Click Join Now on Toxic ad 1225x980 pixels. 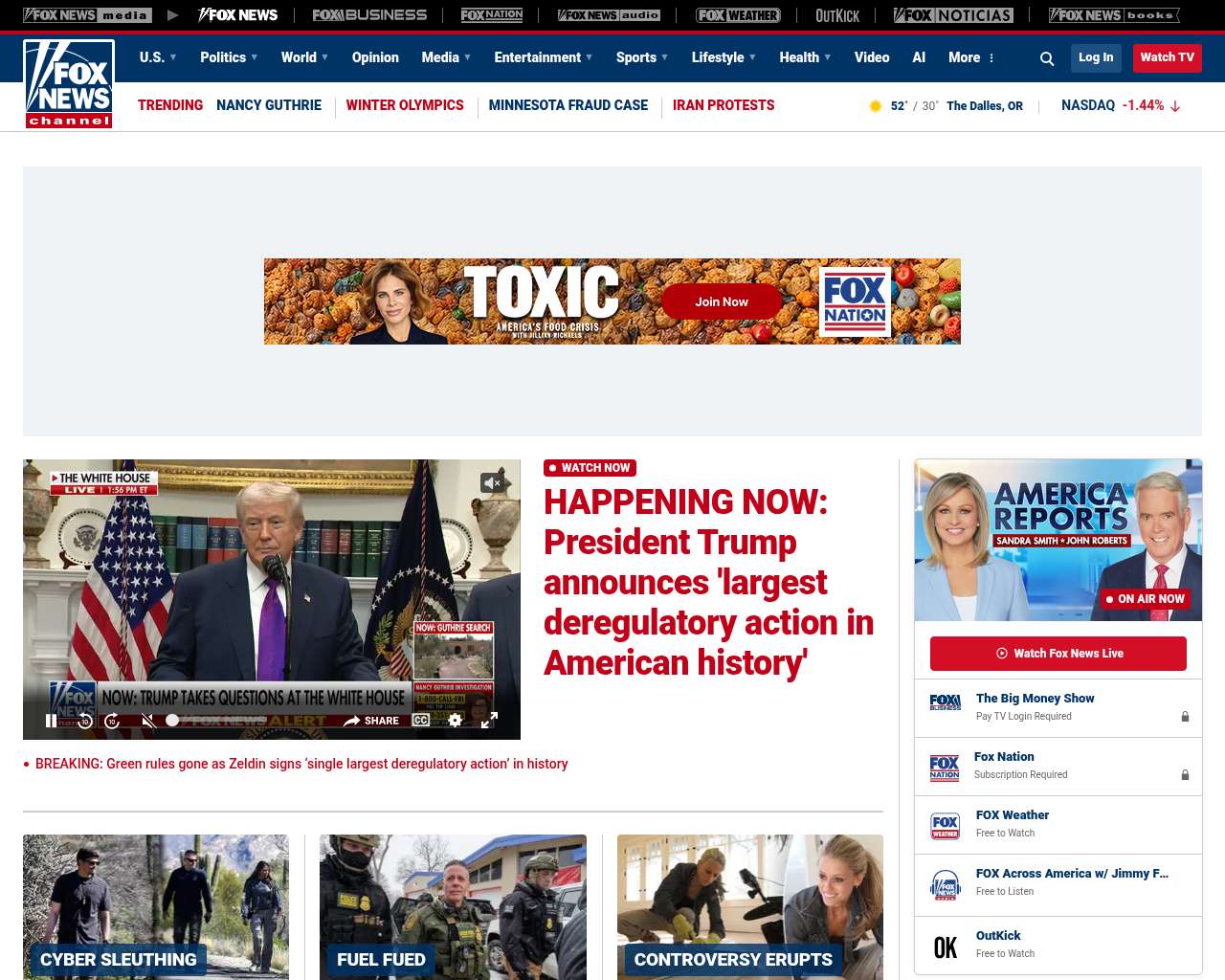pyautogui.click(x=722, y=301)
